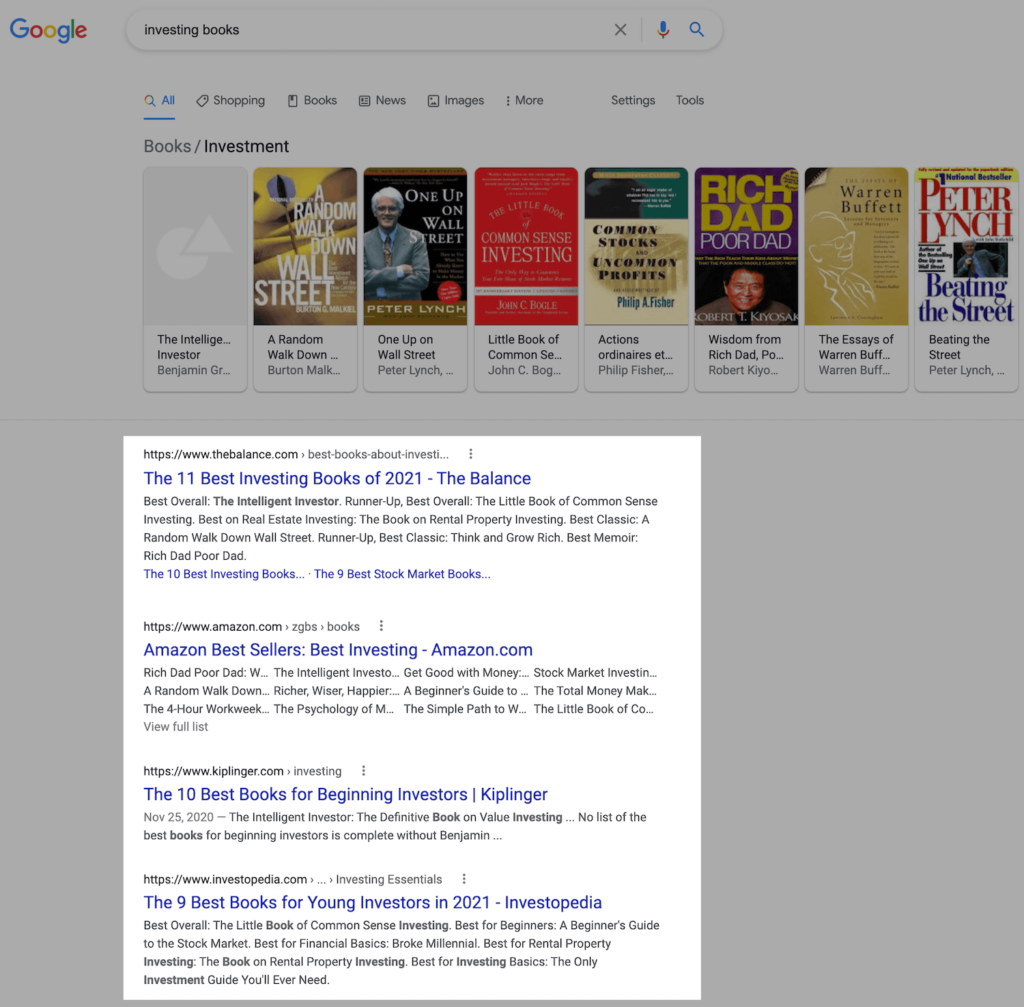Click 'View full list' under Amazon result
Viewport: 1024px width, 1007px height.
(176, 727)
